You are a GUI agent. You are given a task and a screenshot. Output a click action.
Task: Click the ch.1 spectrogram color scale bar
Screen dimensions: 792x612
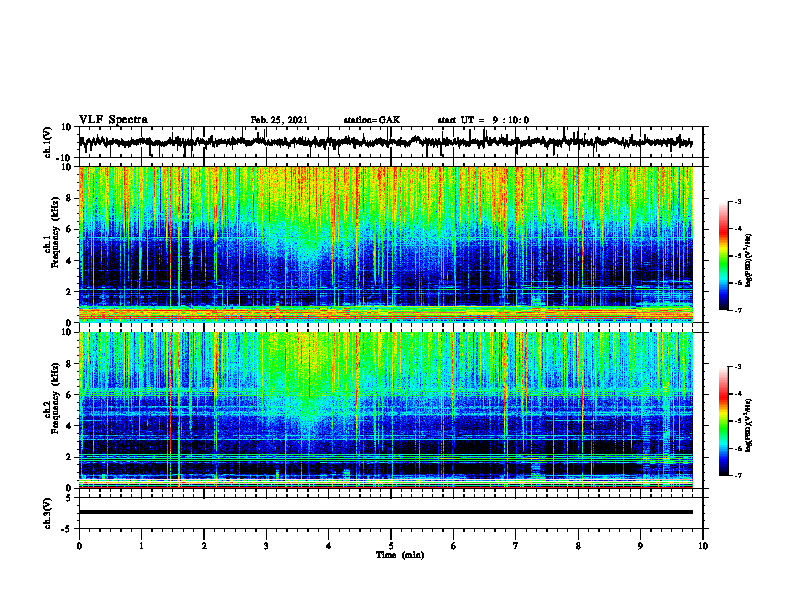click(724, 256)
